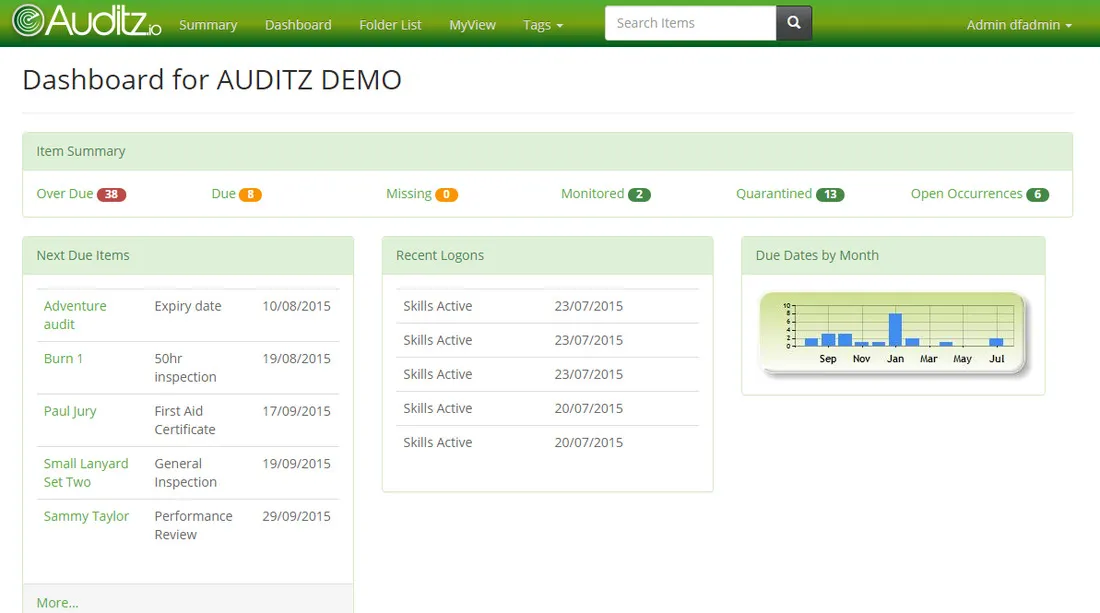Open the Paul Jury due item
Viewport: 1100px width, 613px height.
click(69, 410)
